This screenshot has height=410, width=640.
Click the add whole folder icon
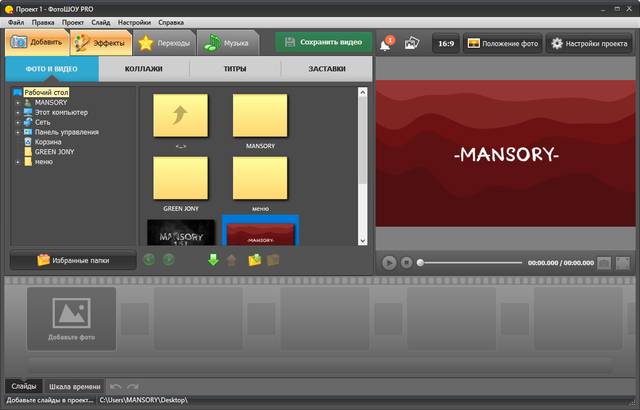(x=254, y=260)
